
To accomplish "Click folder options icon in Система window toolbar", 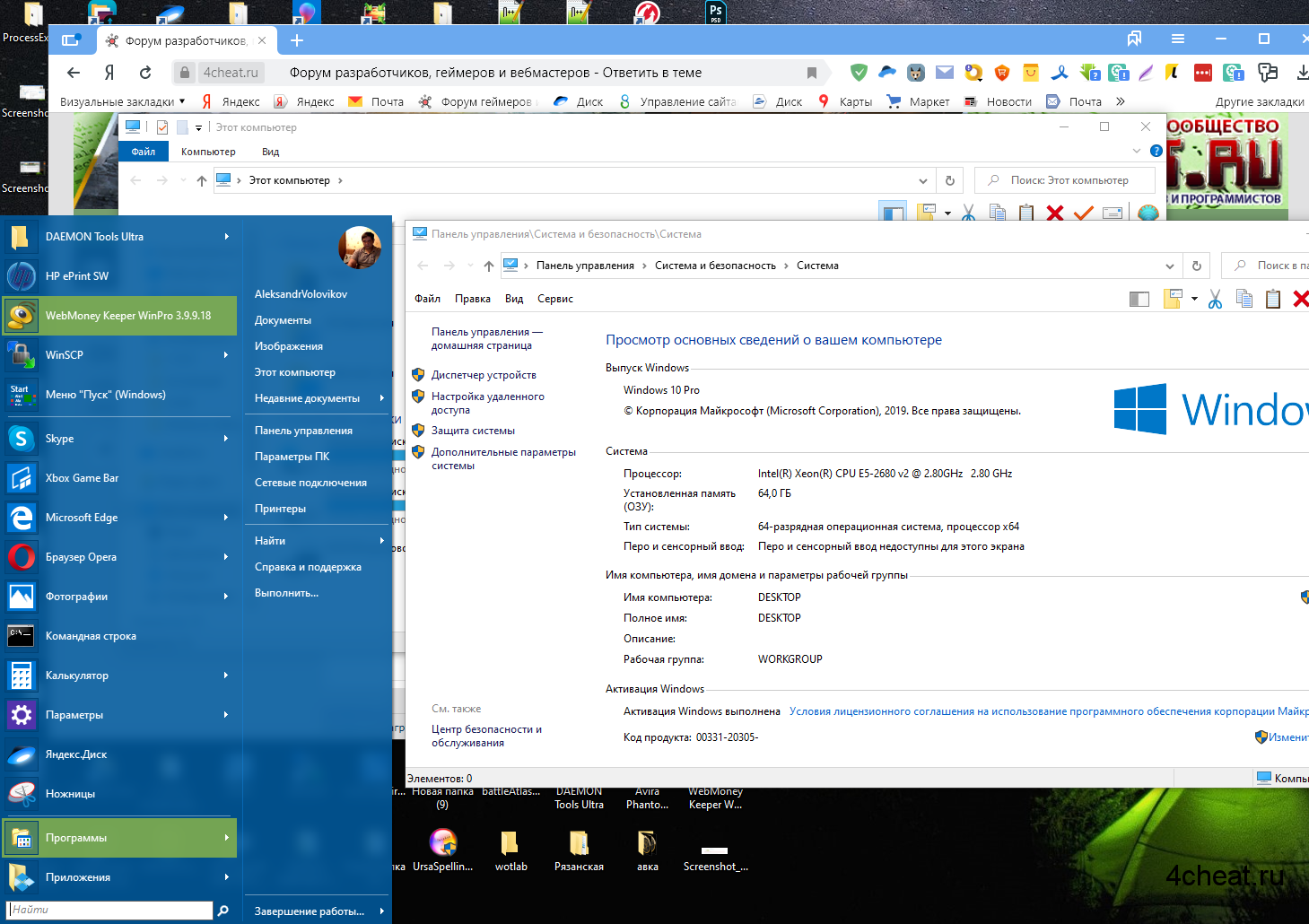I will (x=1173, y=299).
